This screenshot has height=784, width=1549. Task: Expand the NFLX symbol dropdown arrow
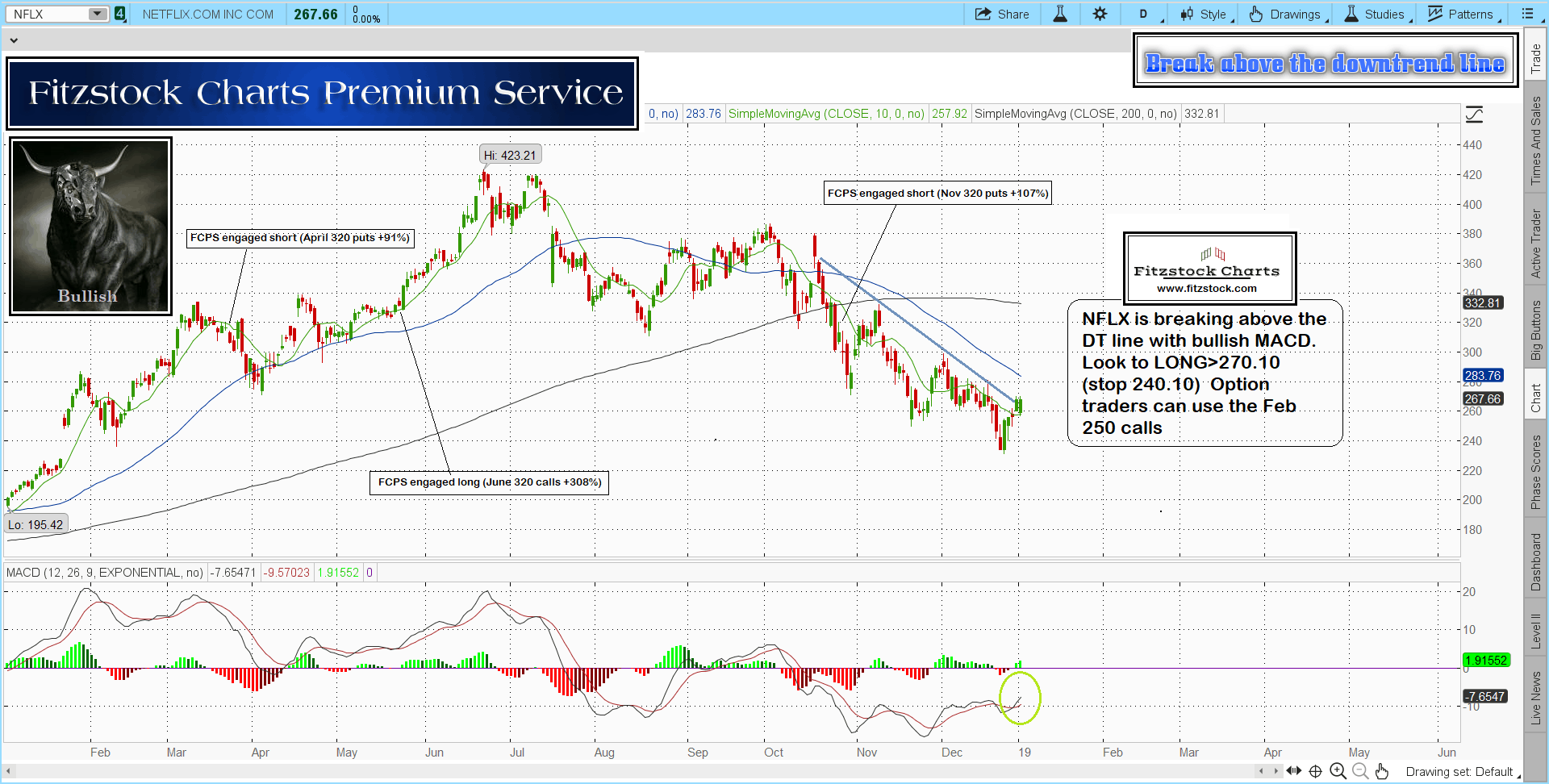coord(97,15)
